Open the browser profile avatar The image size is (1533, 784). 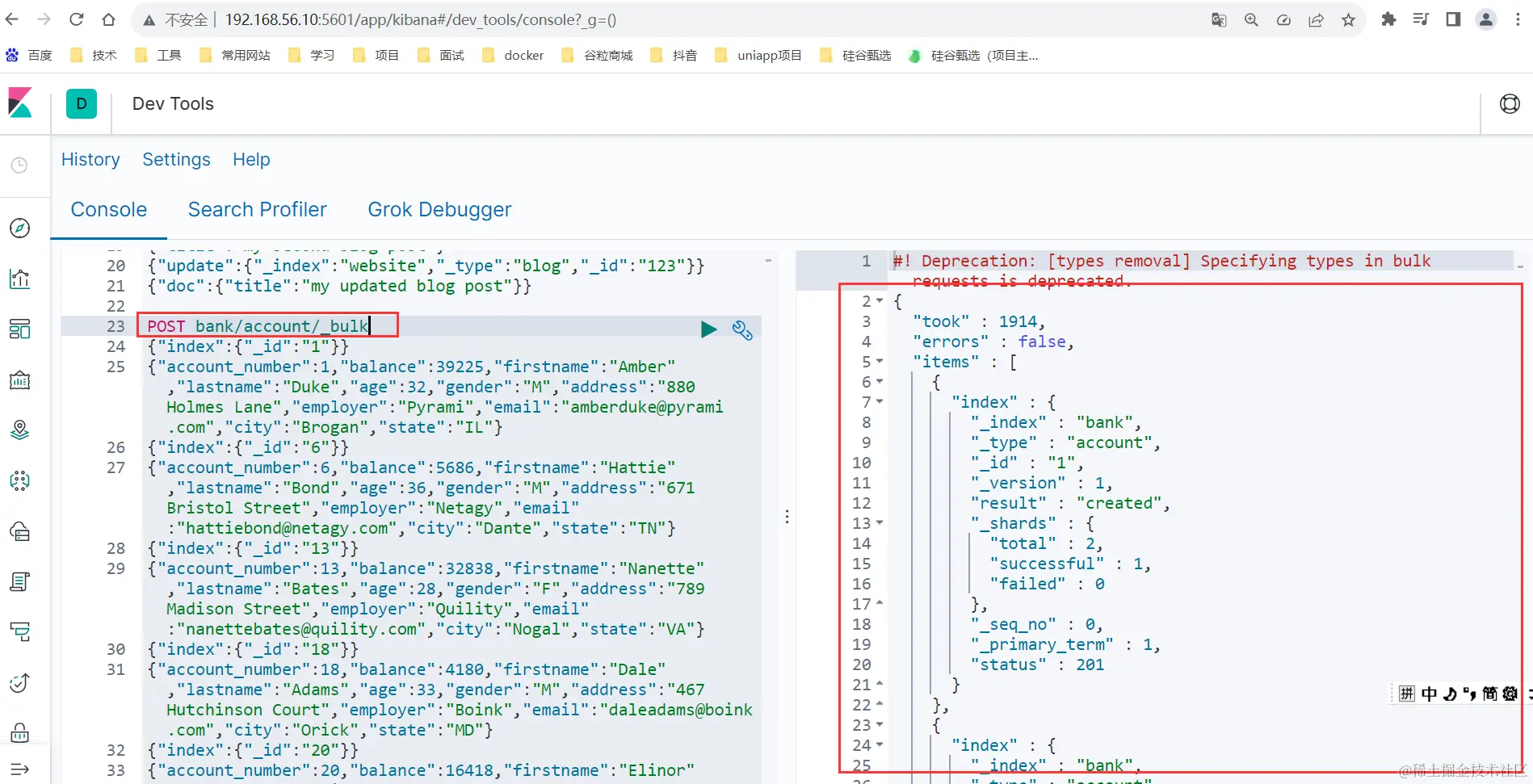pyautogui.click(x=1486, y=19)
